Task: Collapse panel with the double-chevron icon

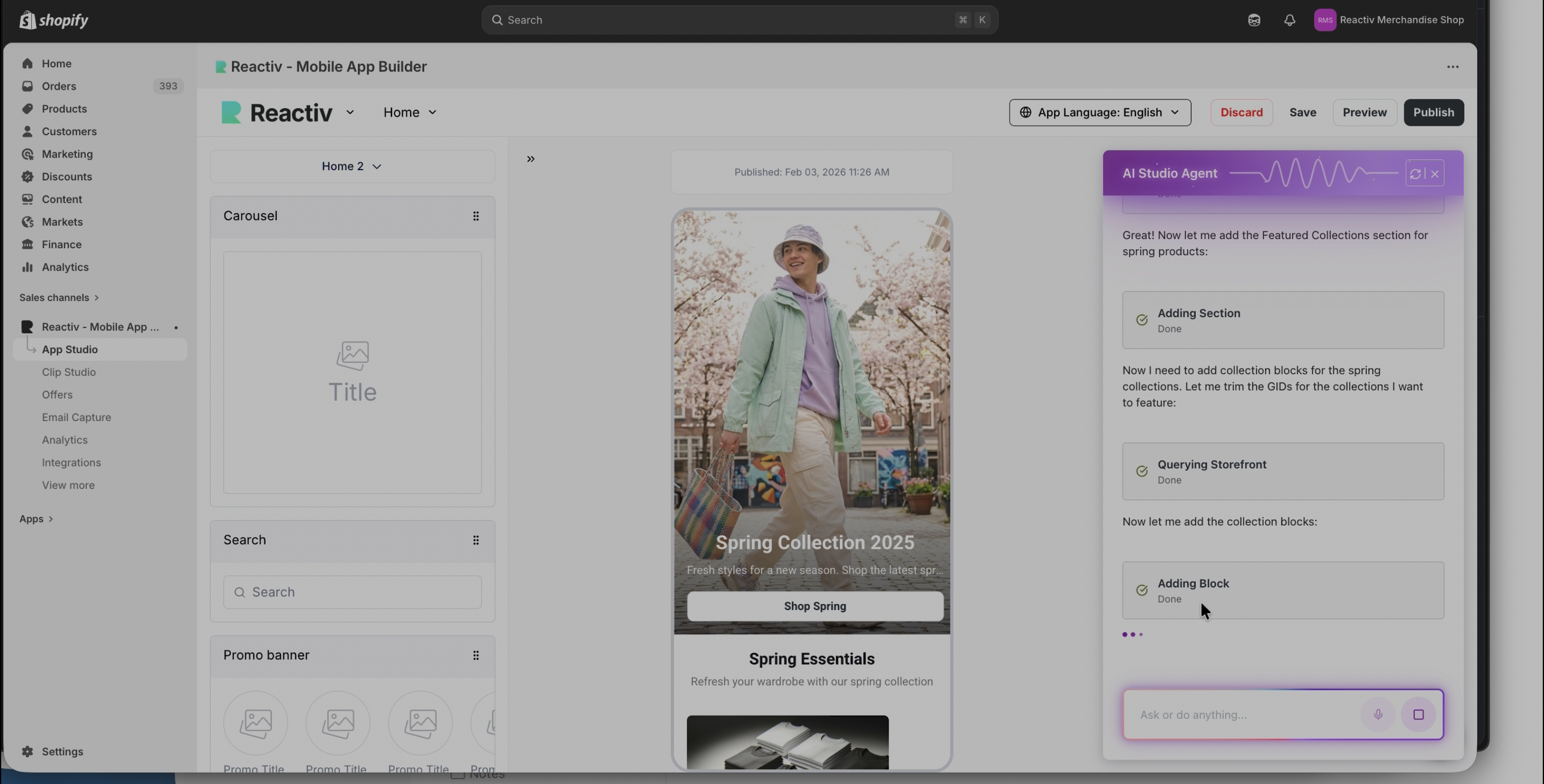Action: coord(530,159)
